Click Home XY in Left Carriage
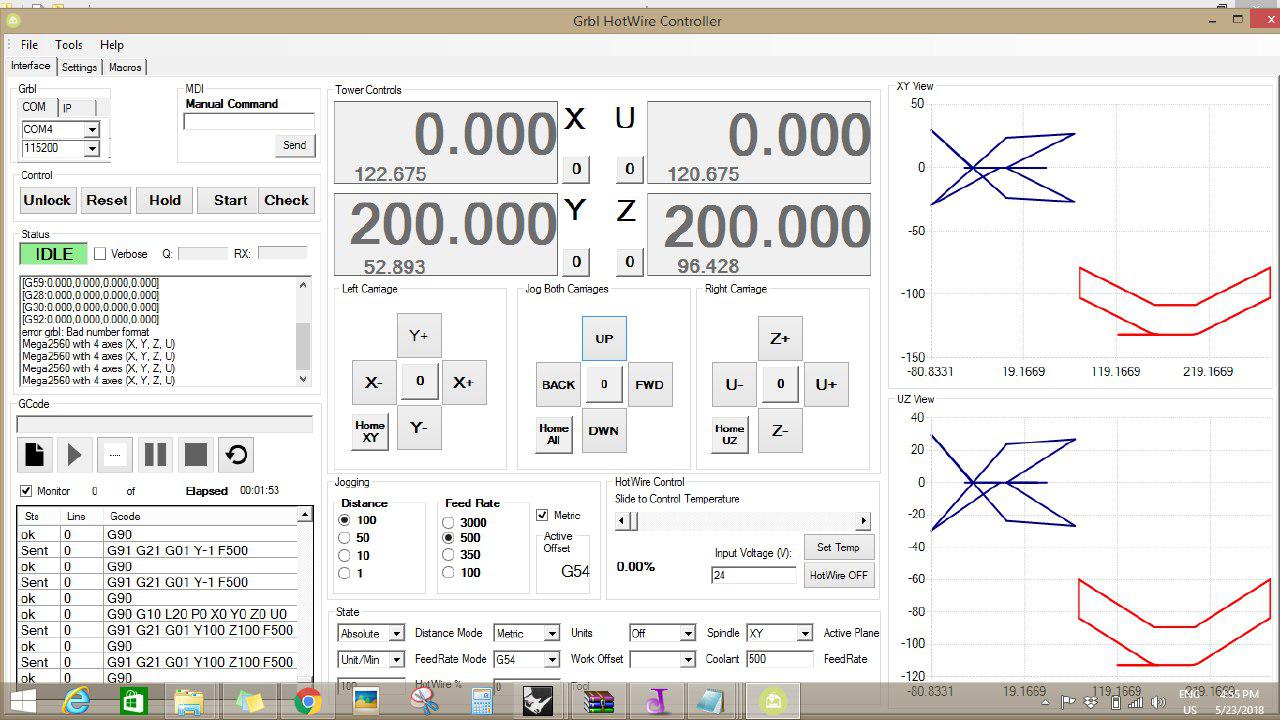1280x720 pixels. [x=370, y=431]
